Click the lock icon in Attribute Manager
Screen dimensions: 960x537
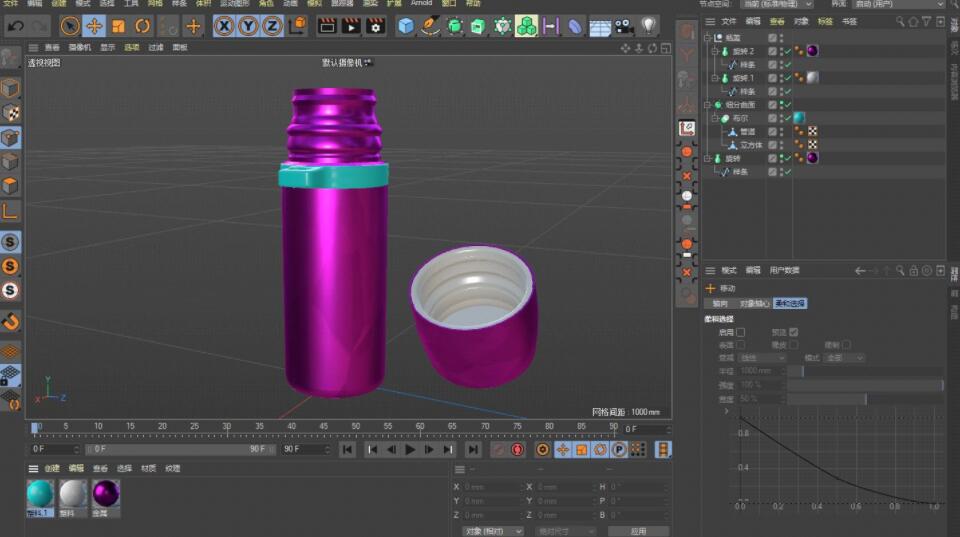(x=913, y=271)
